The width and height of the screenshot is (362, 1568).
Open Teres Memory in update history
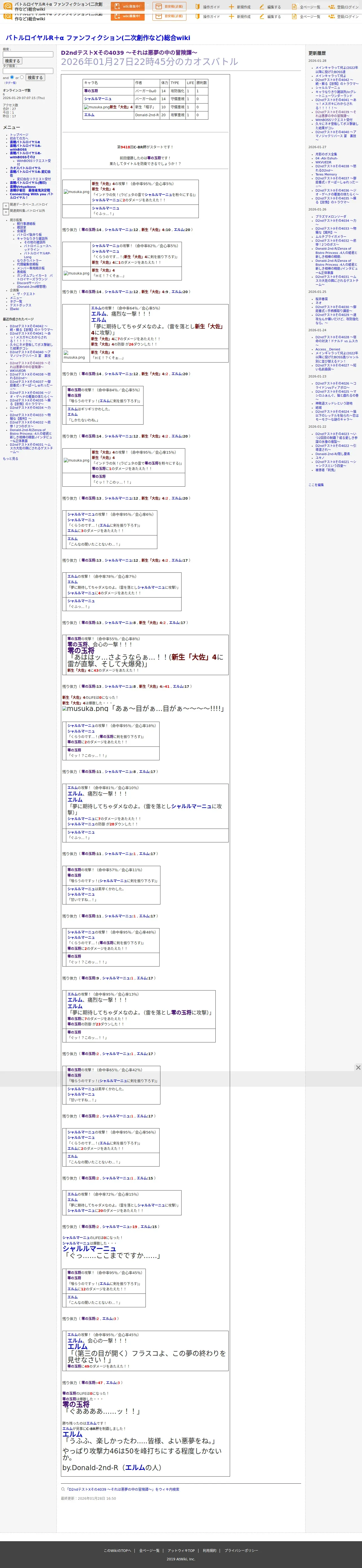tap(326, 175)
